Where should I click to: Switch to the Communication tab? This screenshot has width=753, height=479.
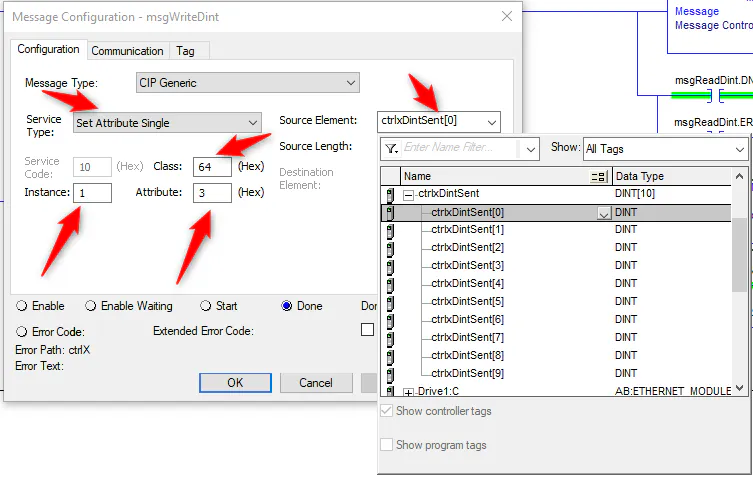pos(127,51)
